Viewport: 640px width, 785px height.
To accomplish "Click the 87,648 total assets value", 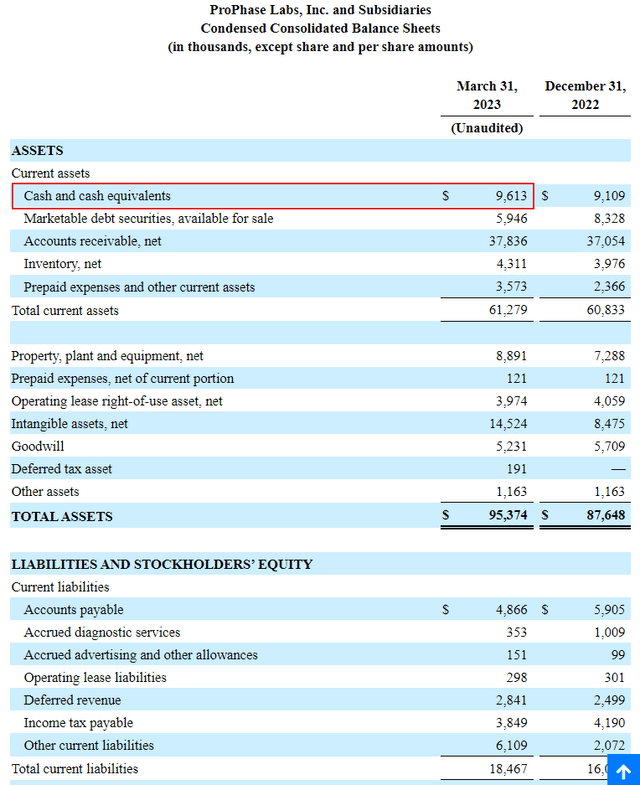I will (606, 515).
